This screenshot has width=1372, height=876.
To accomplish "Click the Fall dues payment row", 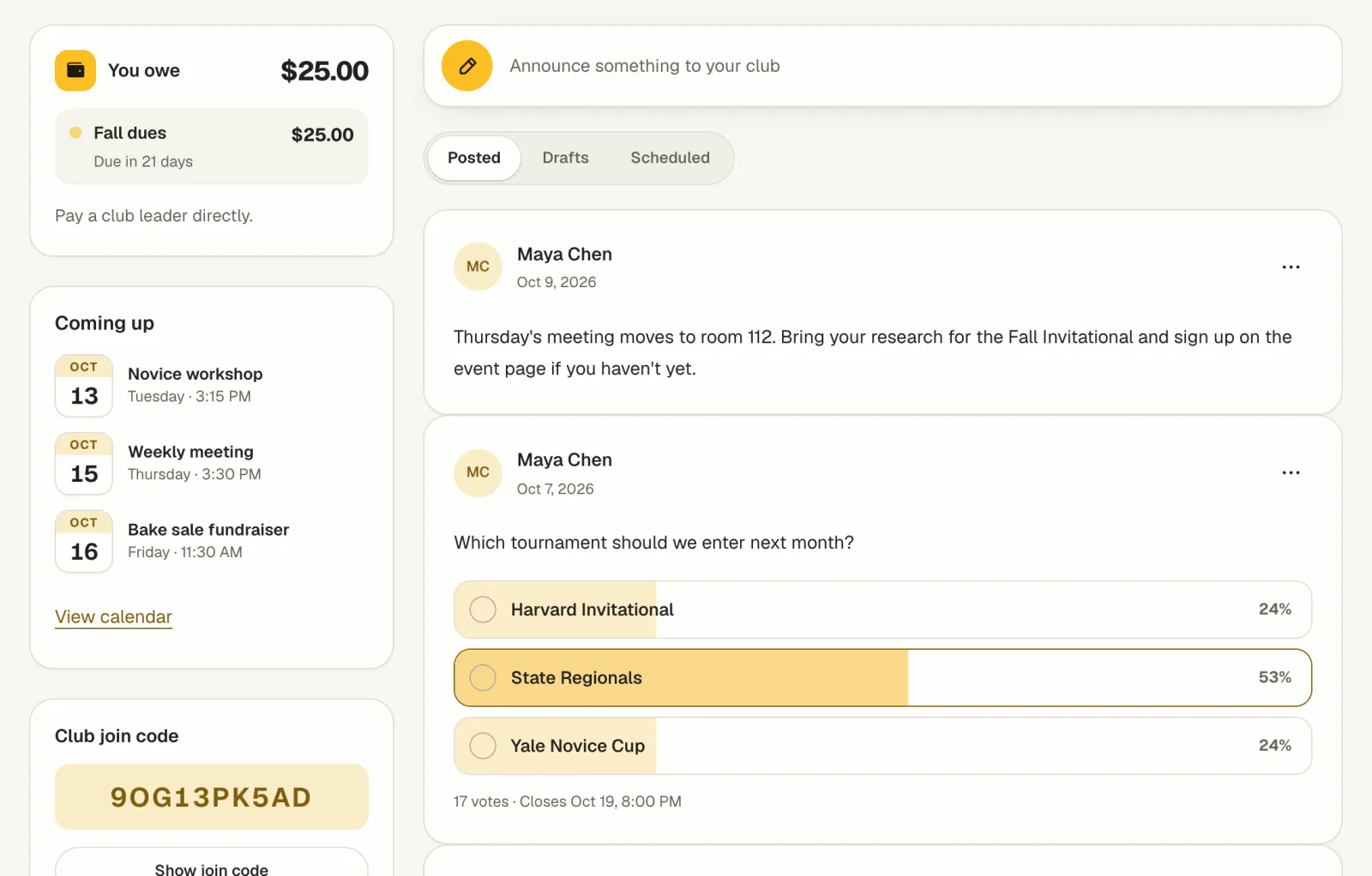I will [x=212, y=147].
